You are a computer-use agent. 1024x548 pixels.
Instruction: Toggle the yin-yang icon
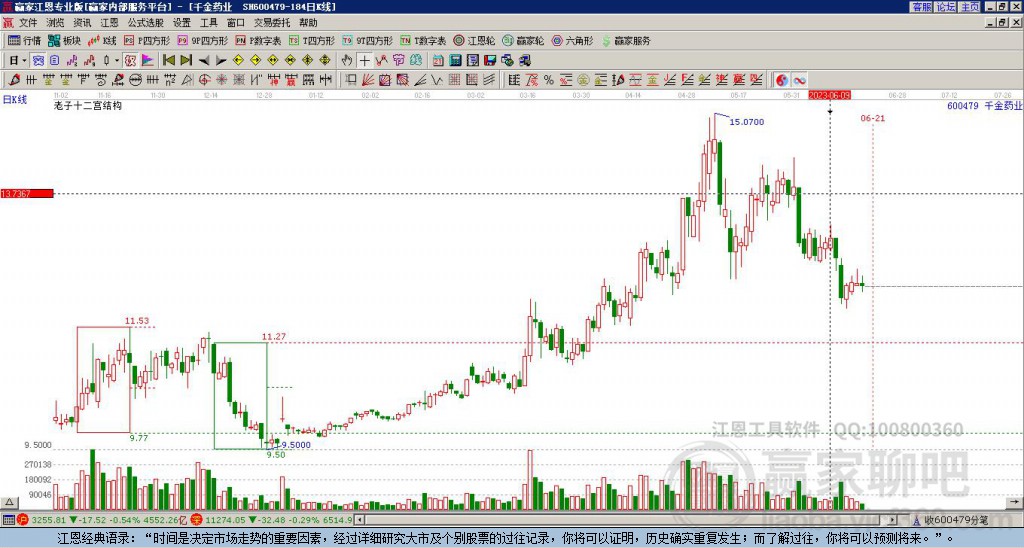pos(782,80)
